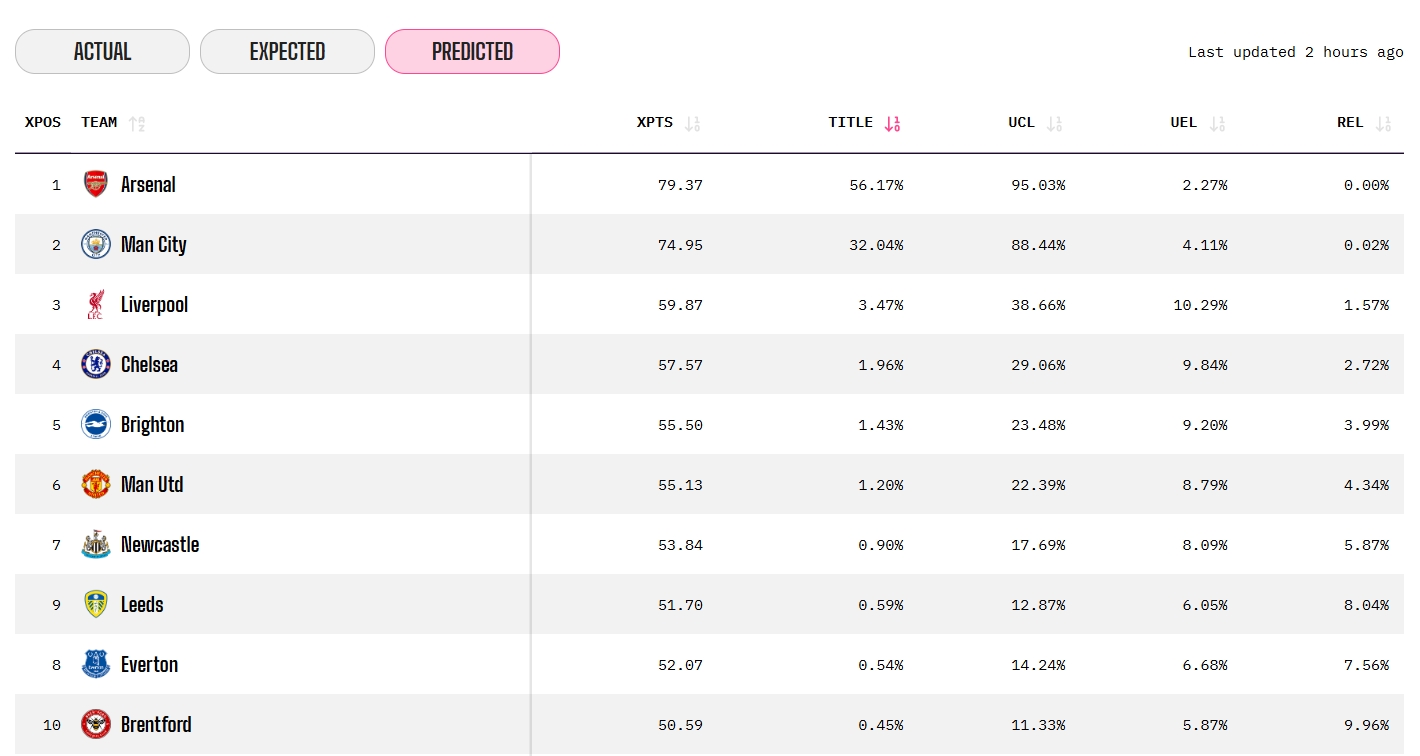
Task: Open the Everton team link
Action: (149, 664)
